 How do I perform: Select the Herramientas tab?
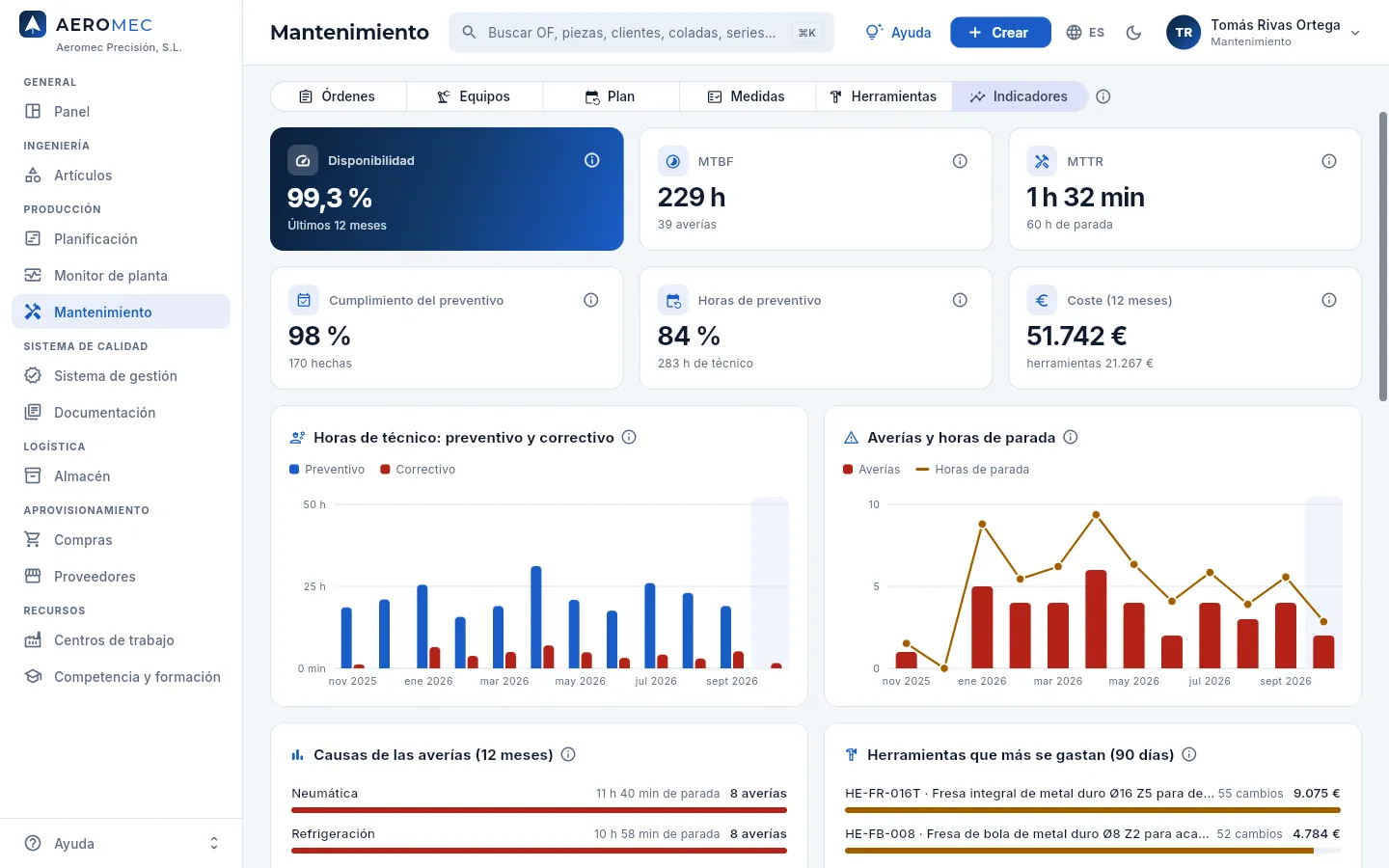click(x=884, y=96)
